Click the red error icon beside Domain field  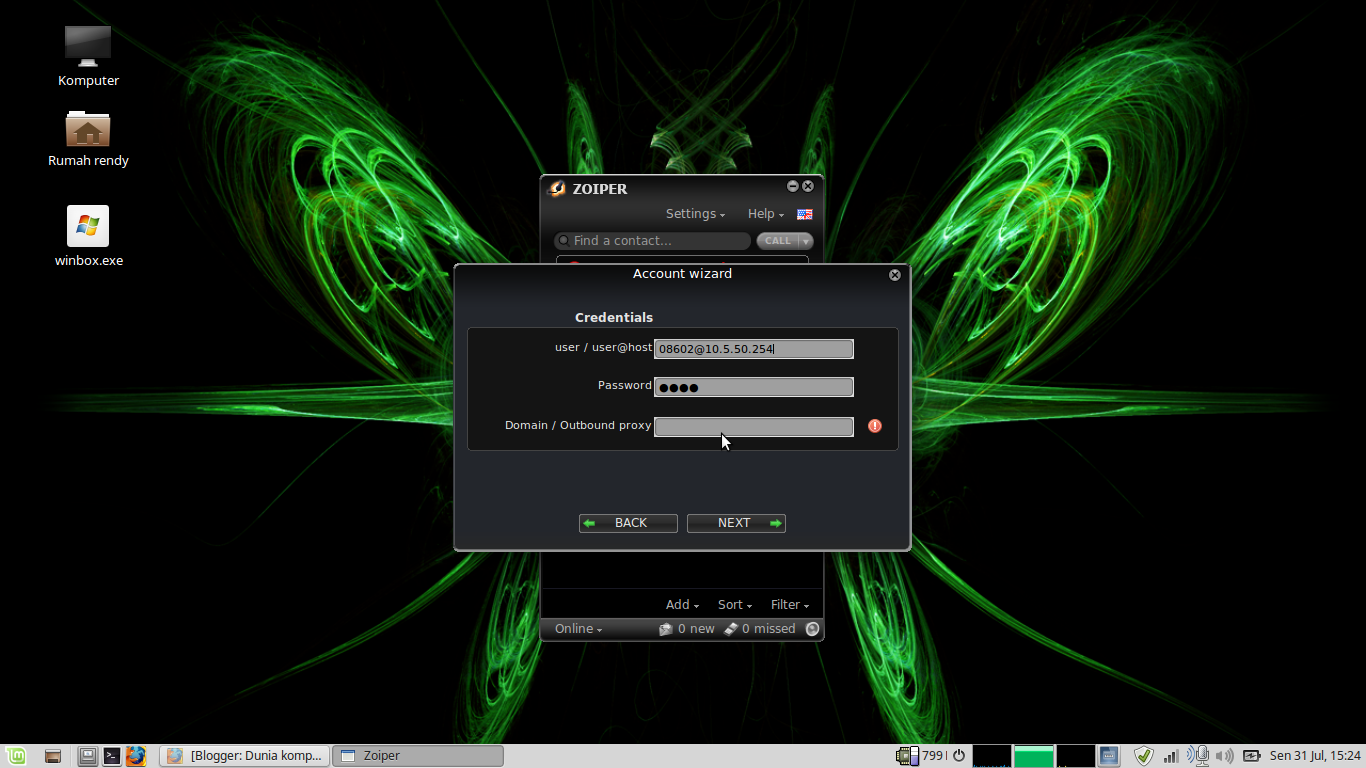(875, 426)
